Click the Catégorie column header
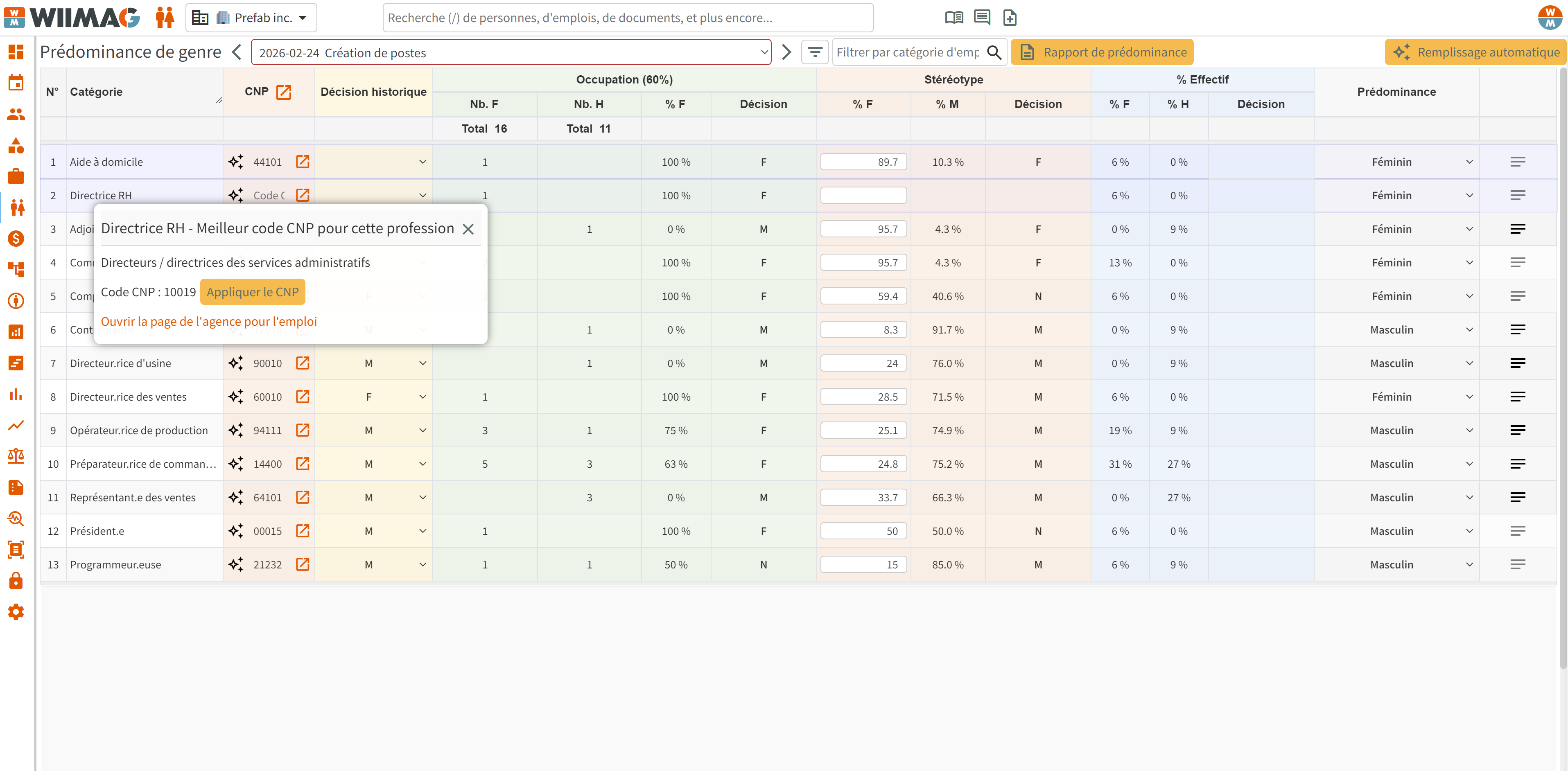Viewport: 1568px width, 771px height. pyautogui.click(x=144, y=92)
